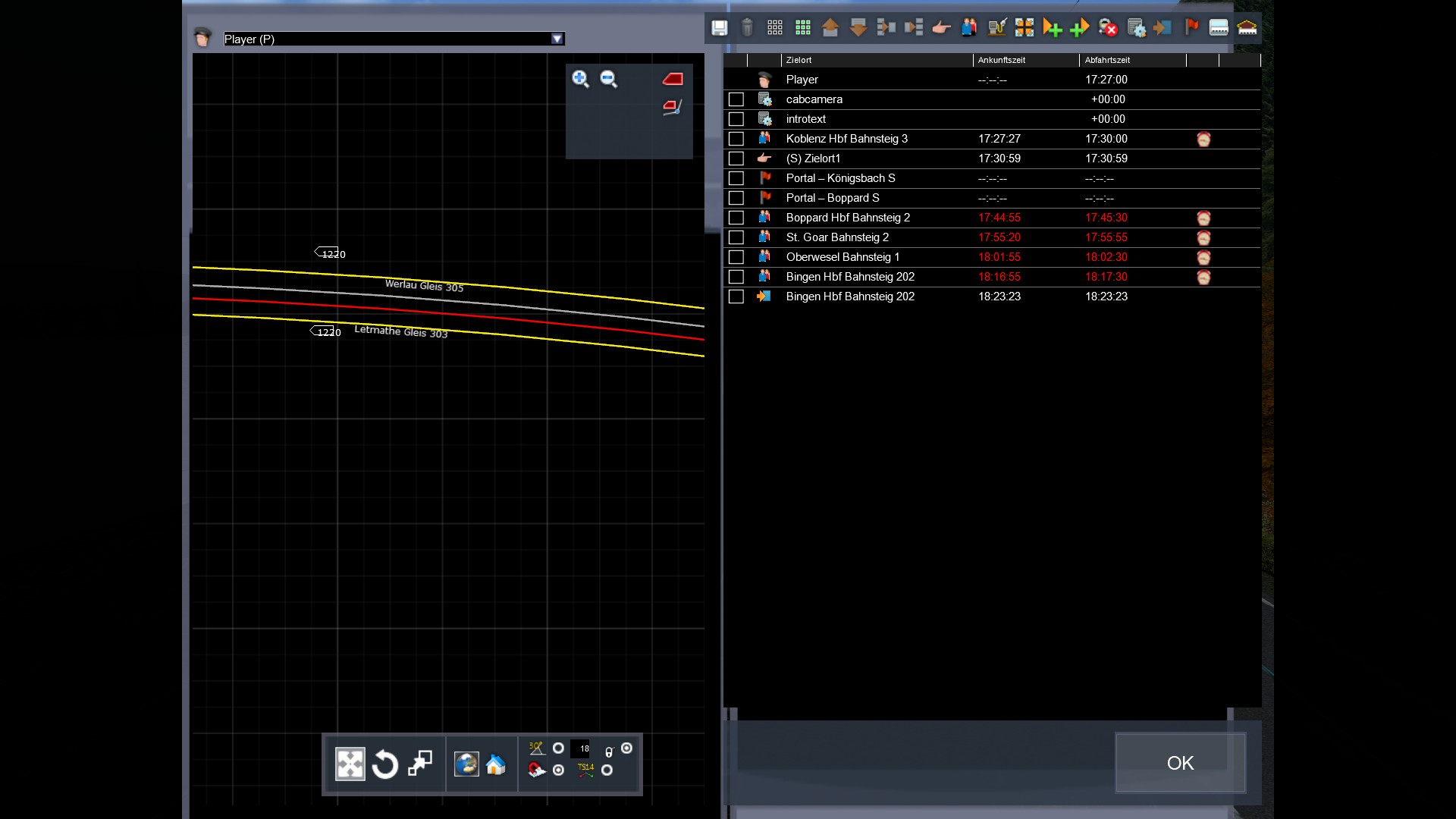Tick the checkbox for Koblenz Hbf Bahnsteig 3
Image resolution: width=1456 pixels, height=819 pixels.
(736, 139)
